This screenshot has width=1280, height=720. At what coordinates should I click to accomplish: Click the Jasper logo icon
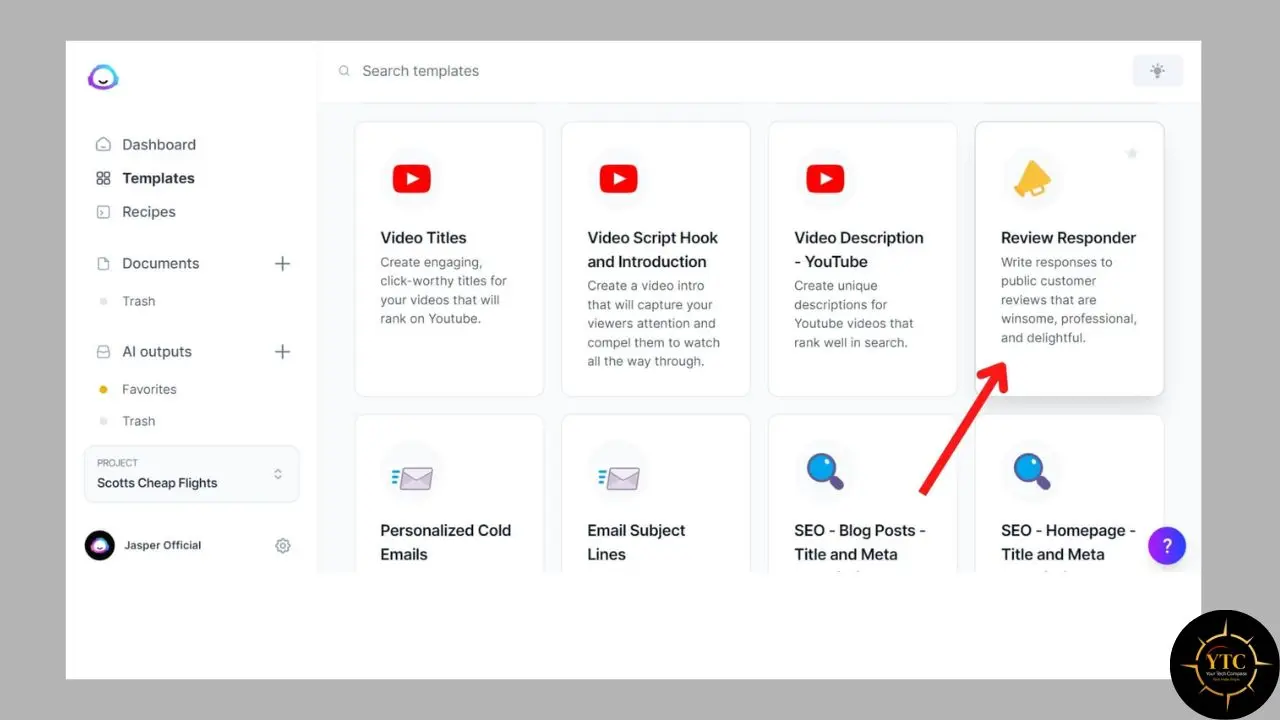[103, 77]
